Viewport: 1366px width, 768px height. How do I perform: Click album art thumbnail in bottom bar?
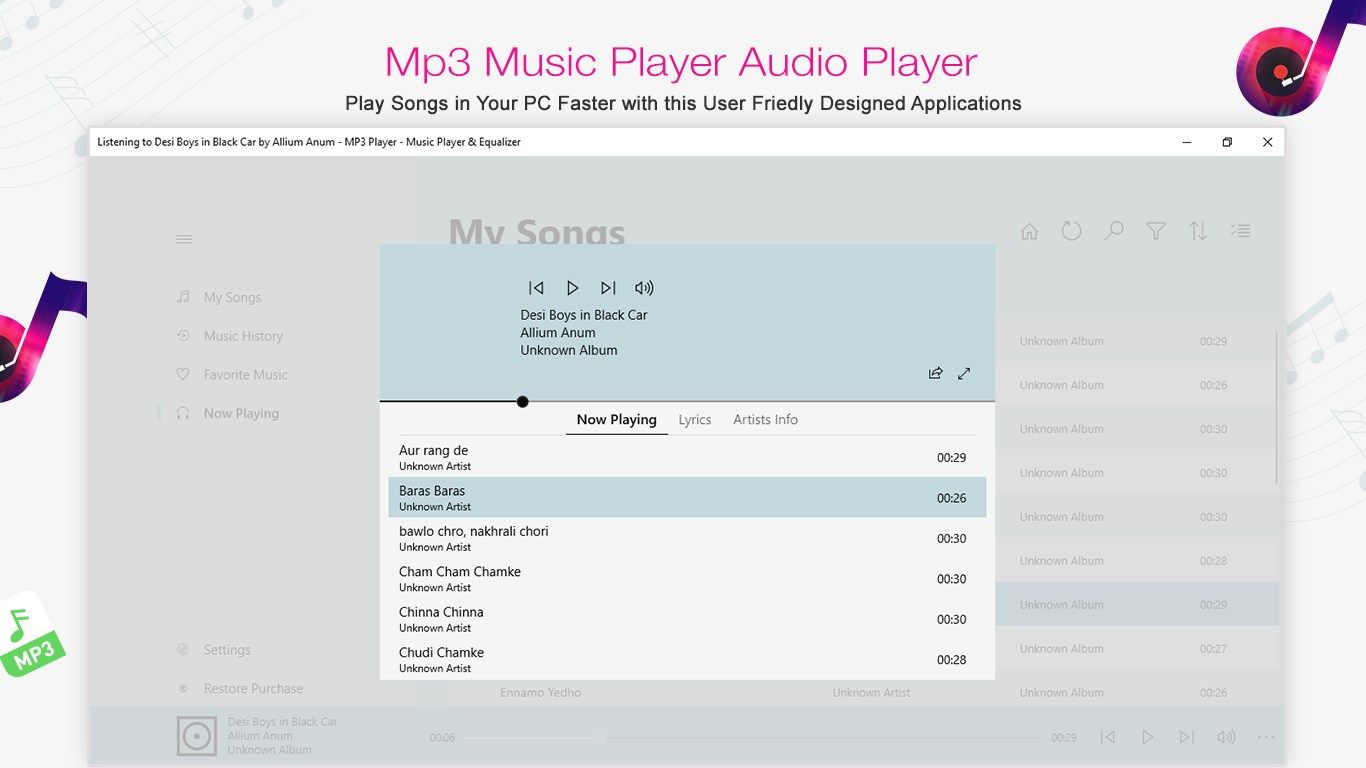197,736
